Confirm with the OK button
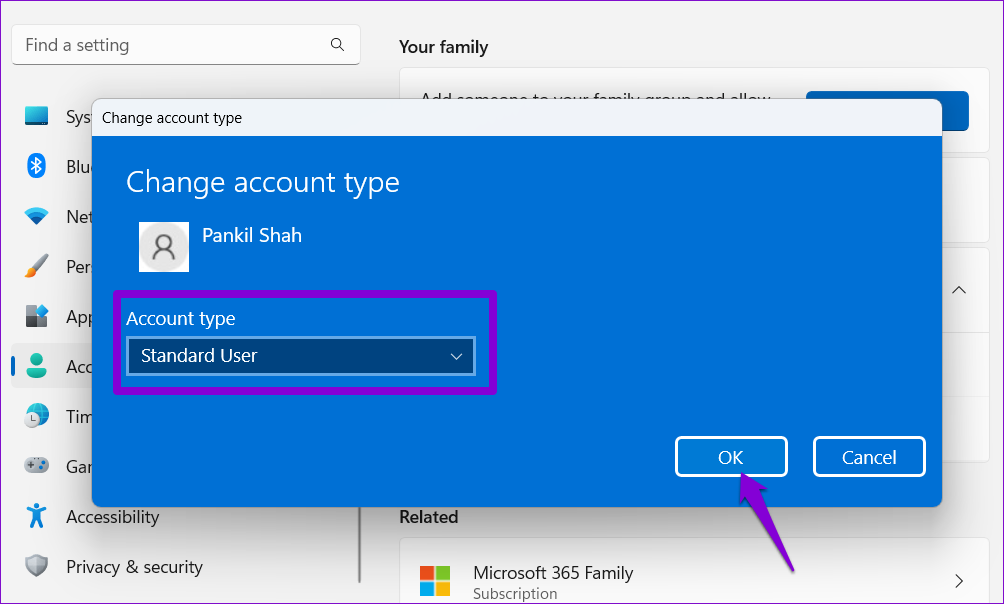Viewport: 1004px width, 604px height. tap(731, 457)
